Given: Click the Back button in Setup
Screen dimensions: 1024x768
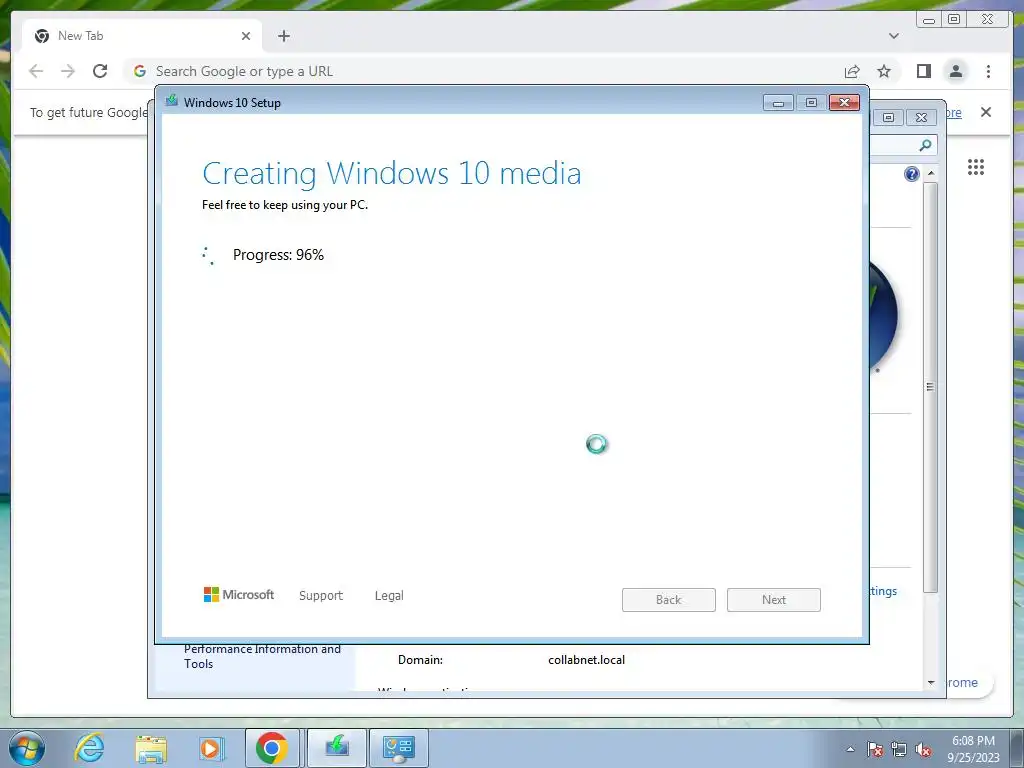Looking at the screenshot, I should [x=669, y=600].
